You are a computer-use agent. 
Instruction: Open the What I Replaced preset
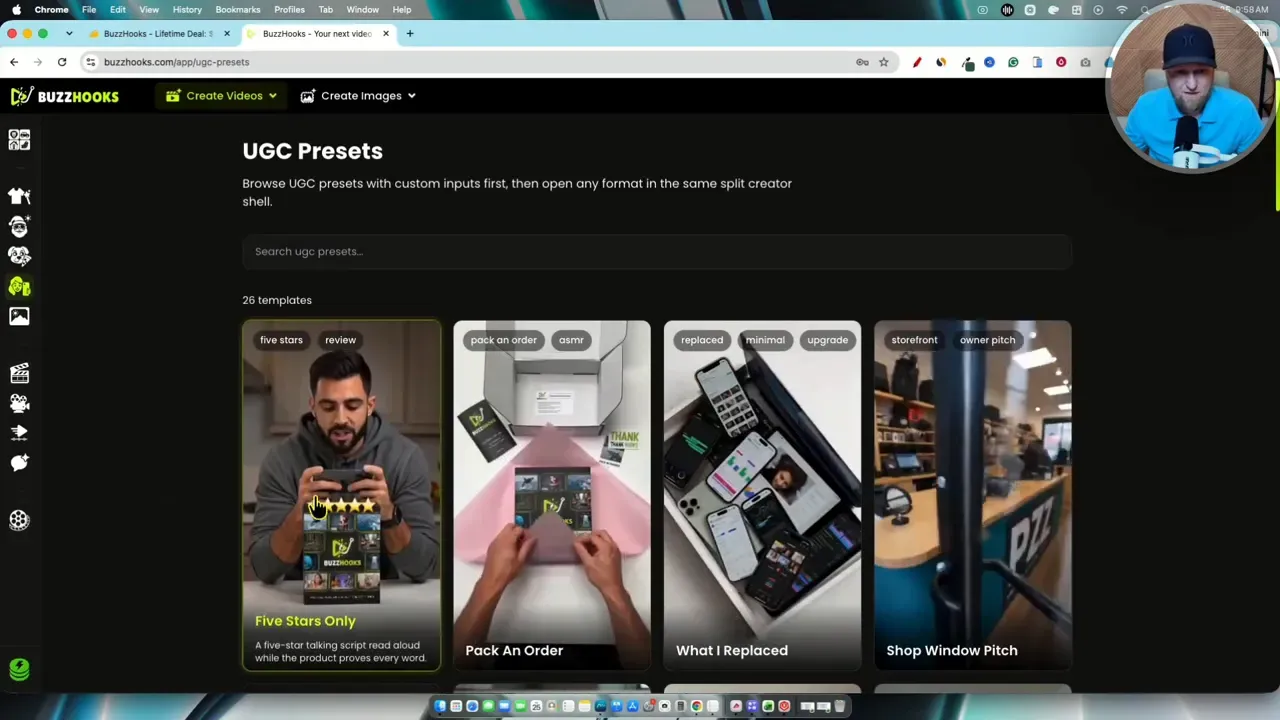(762, 495)
